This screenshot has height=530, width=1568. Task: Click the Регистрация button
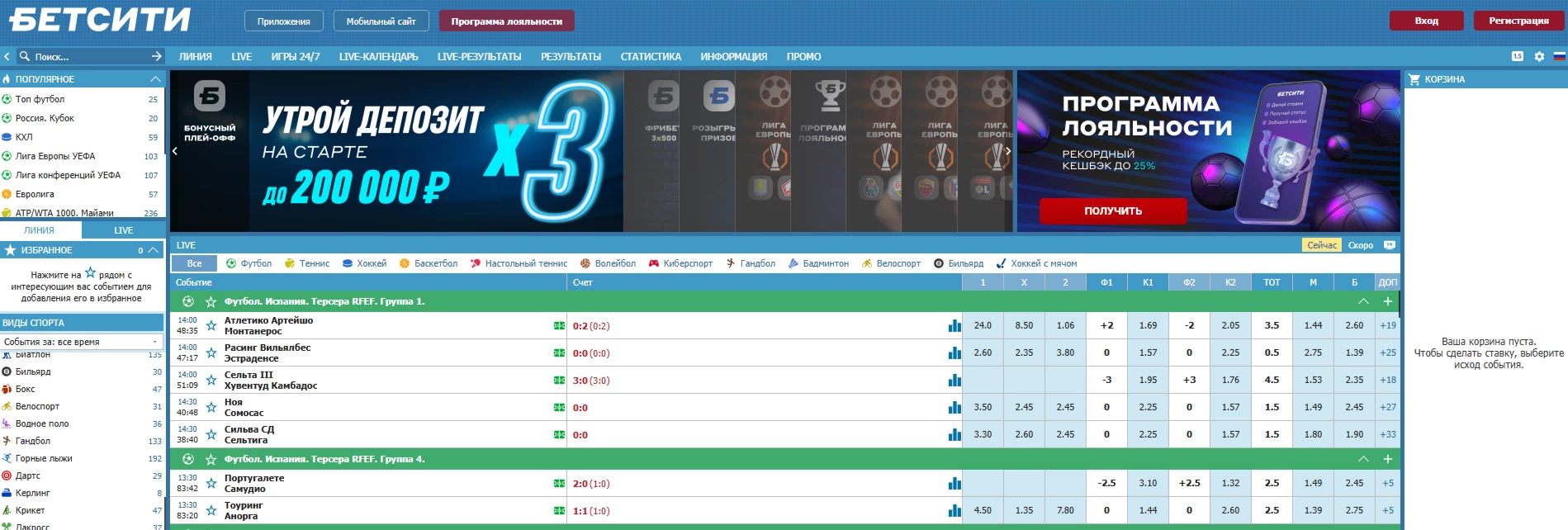pyautogui.click(x=1518, y=21)
